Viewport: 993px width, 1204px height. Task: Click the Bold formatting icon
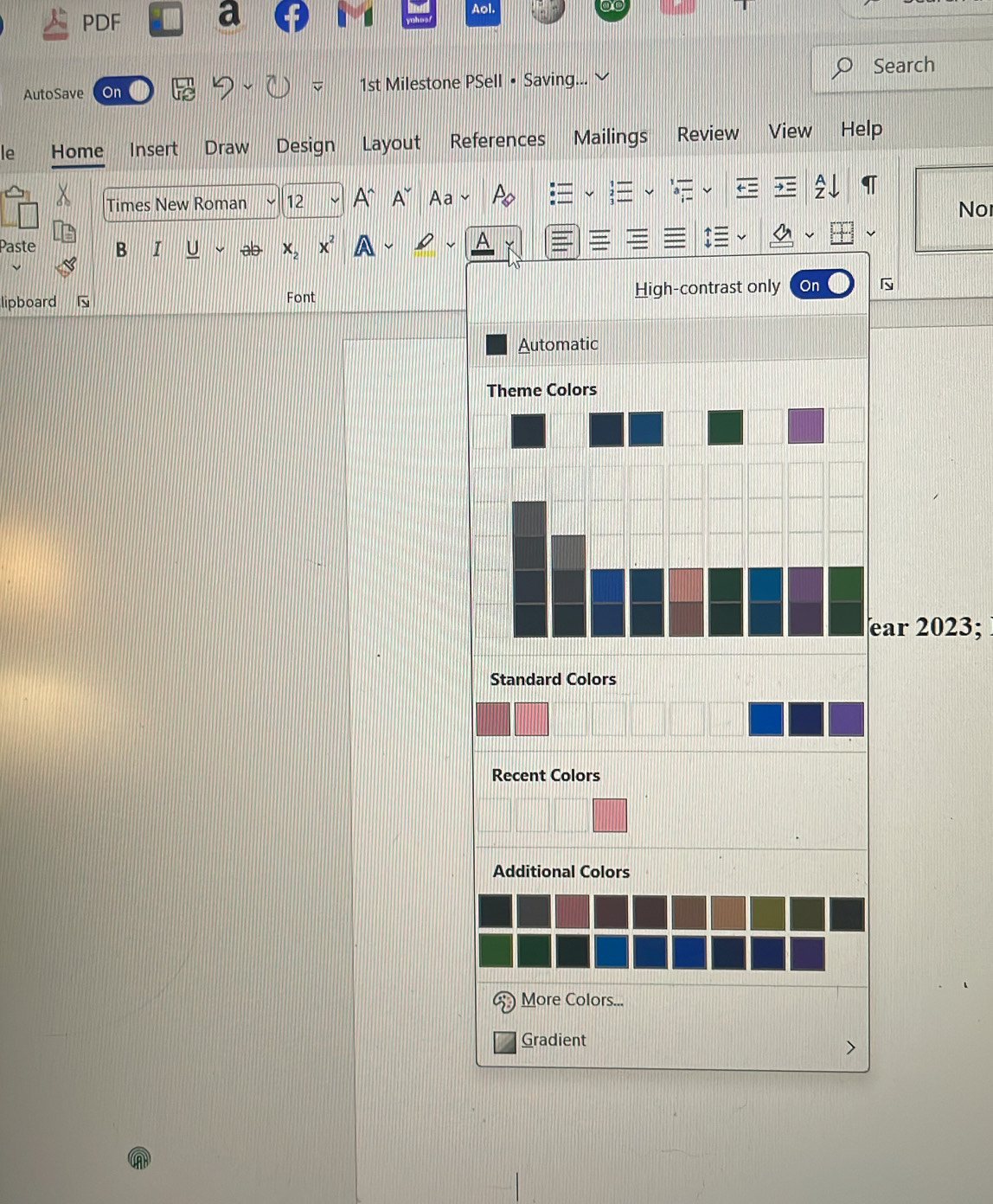tap(121, 250)
